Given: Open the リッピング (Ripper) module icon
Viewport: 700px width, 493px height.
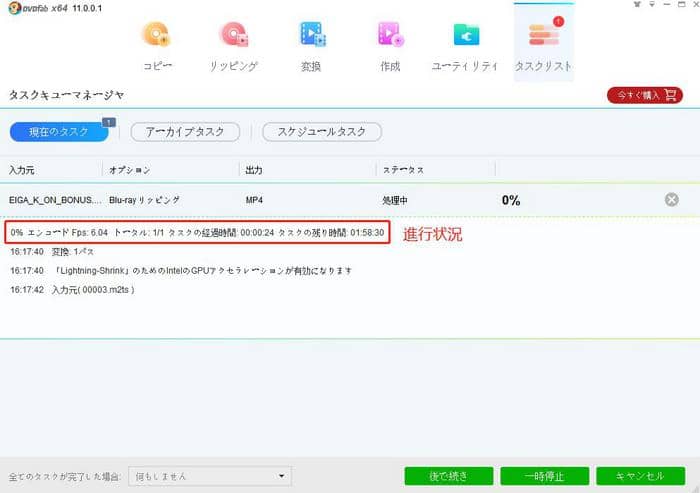Looking at the screenshot, I should pyautogui.click(x=234, y=43).
